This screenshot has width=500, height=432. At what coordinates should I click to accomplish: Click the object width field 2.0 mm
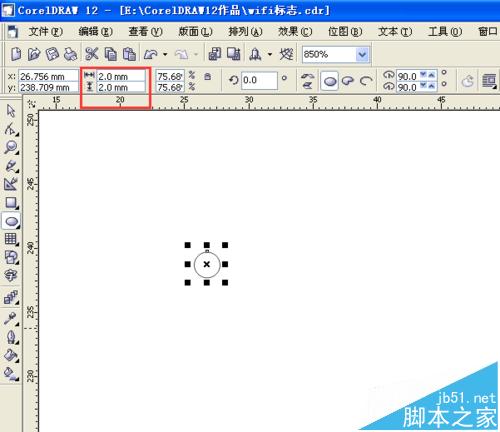pos(121,76)
